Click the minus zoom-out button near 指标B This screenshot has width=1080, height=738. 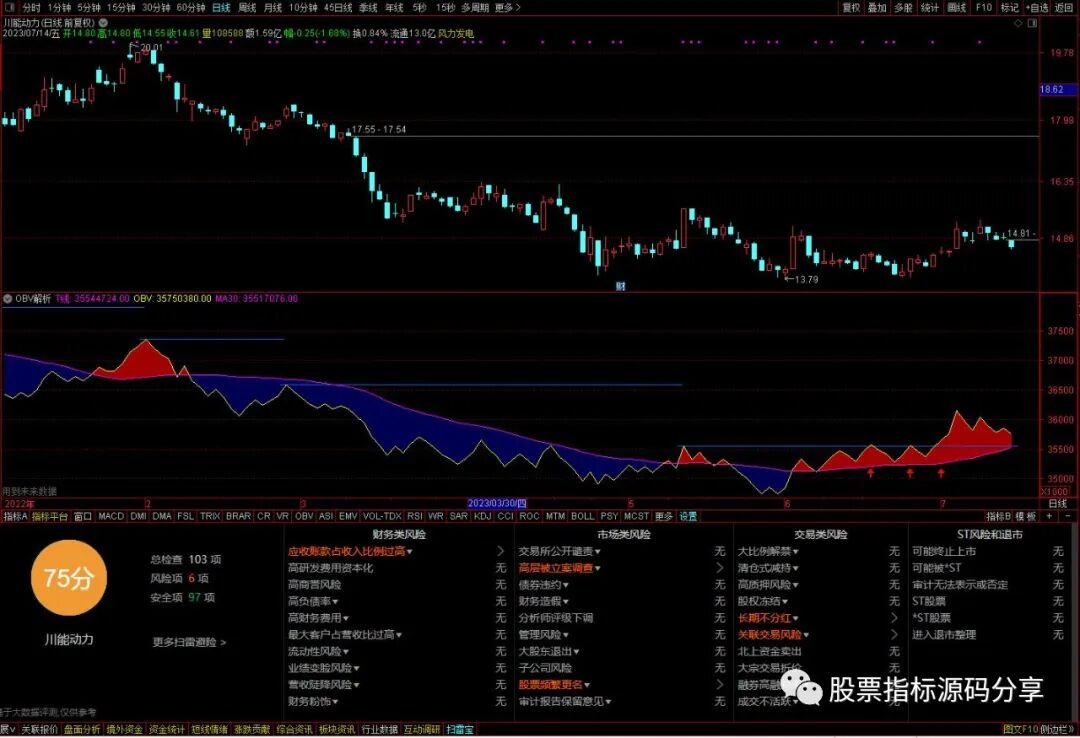coord(1068,515)
